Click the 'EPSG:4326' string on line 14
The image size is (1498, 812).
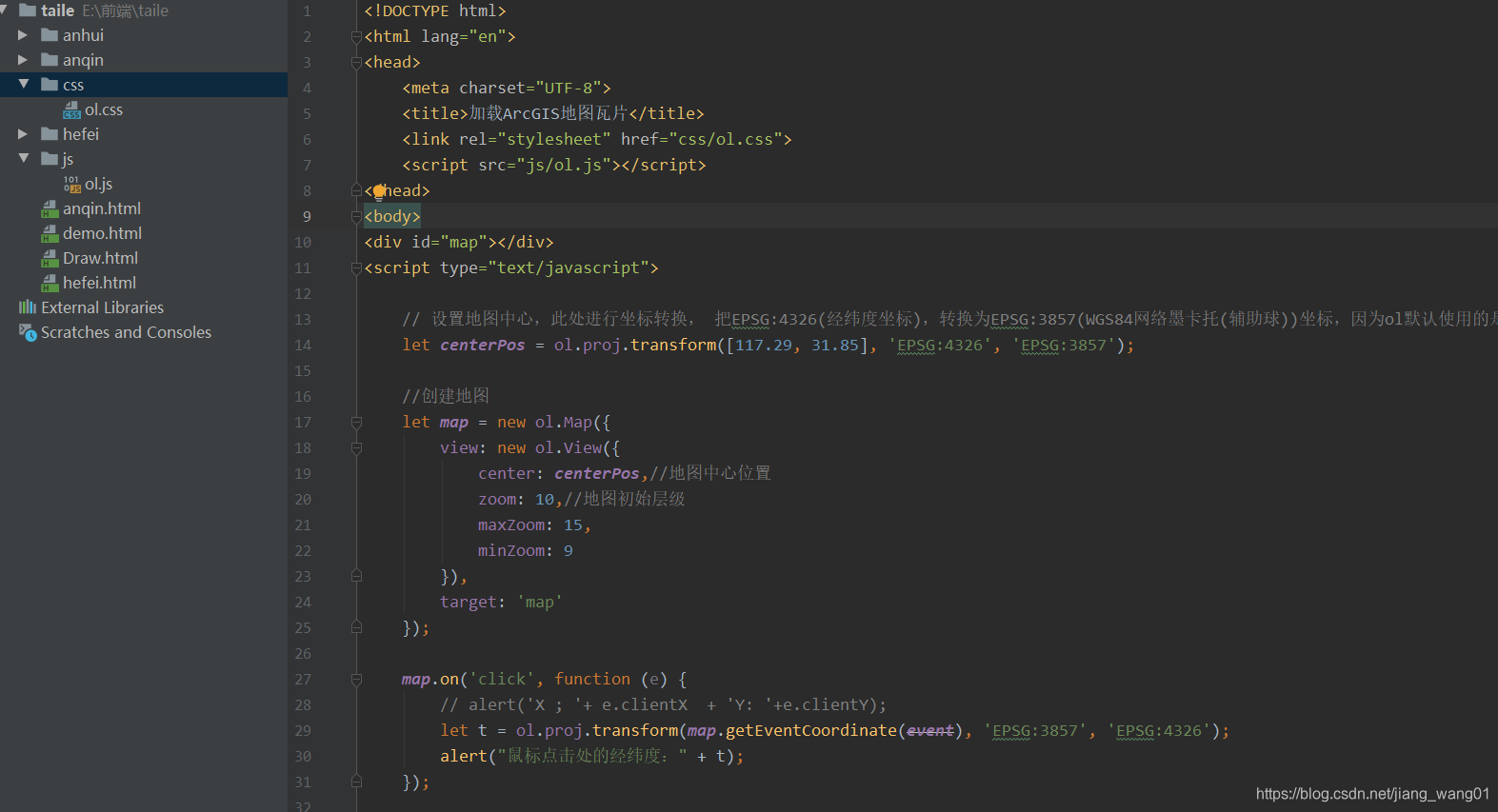pyautogui.click(x=940, y=345)
